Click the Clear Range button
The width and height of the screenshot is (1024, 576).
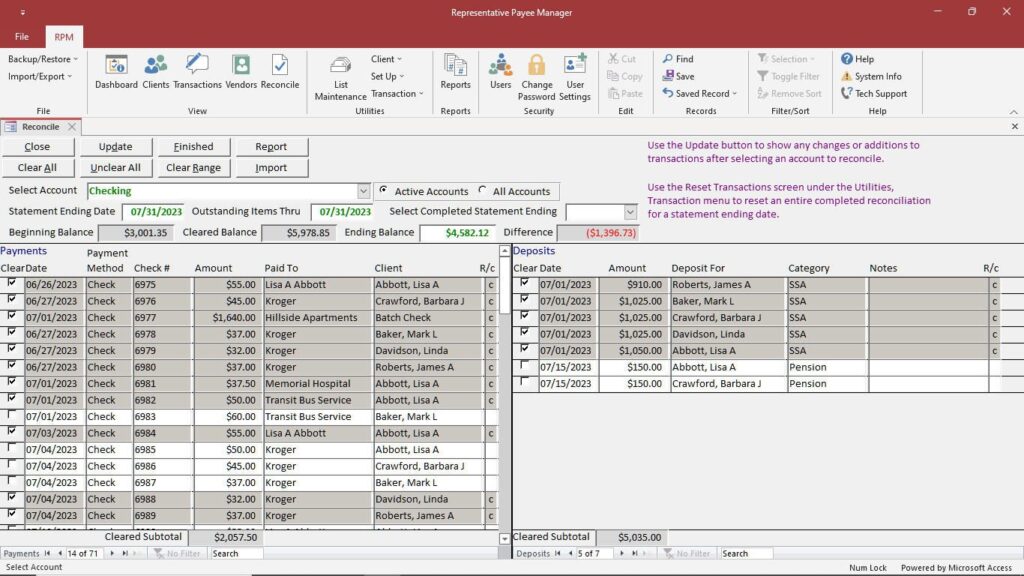coord(193,167)
